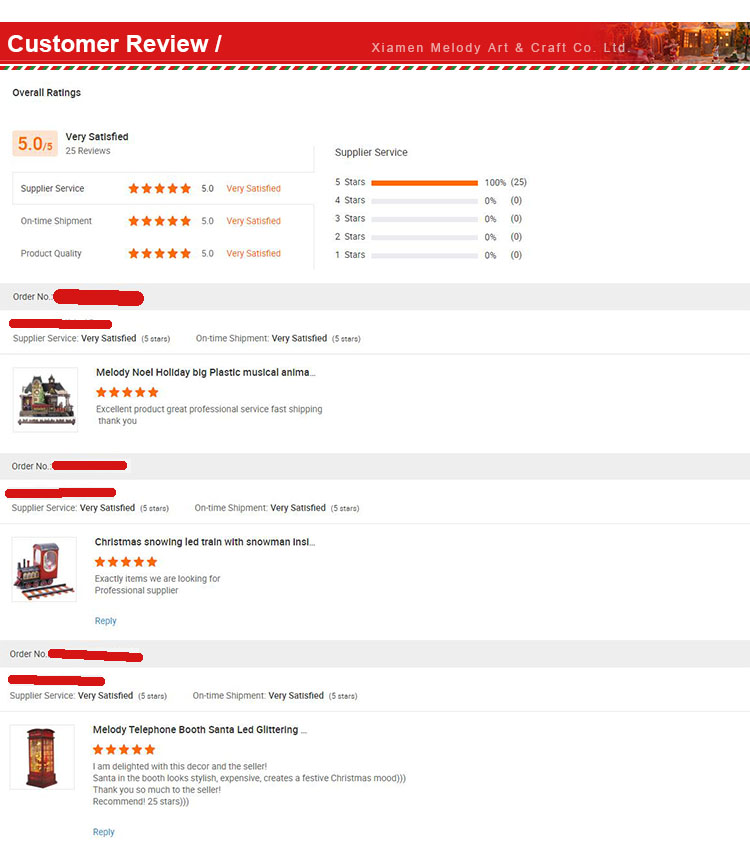750x852 pixels.
Task: Click the Product Quality star rating
Action: (159, 254)
